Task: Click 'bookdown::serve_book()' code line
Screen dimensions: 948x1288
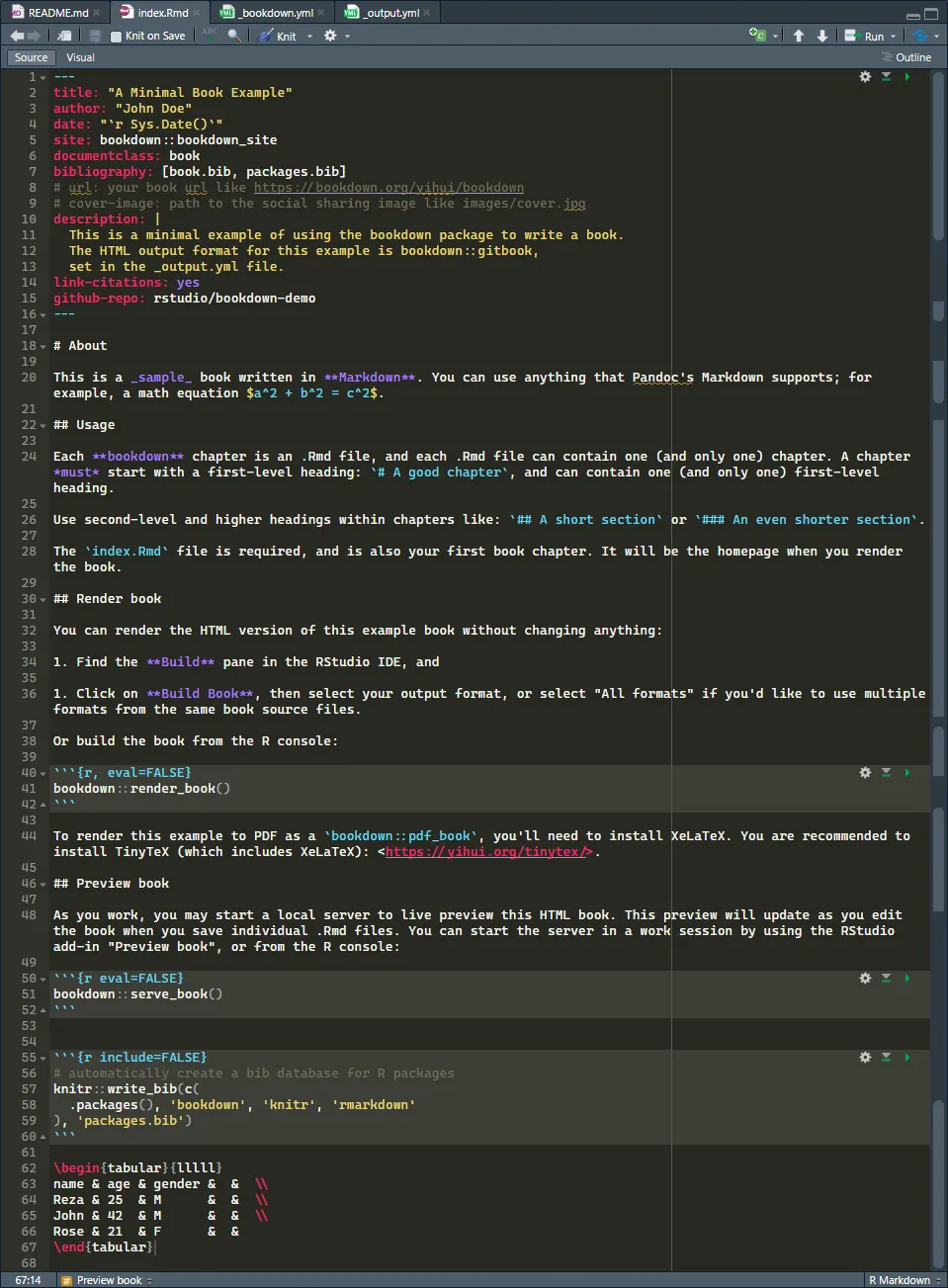Action: 137,993
